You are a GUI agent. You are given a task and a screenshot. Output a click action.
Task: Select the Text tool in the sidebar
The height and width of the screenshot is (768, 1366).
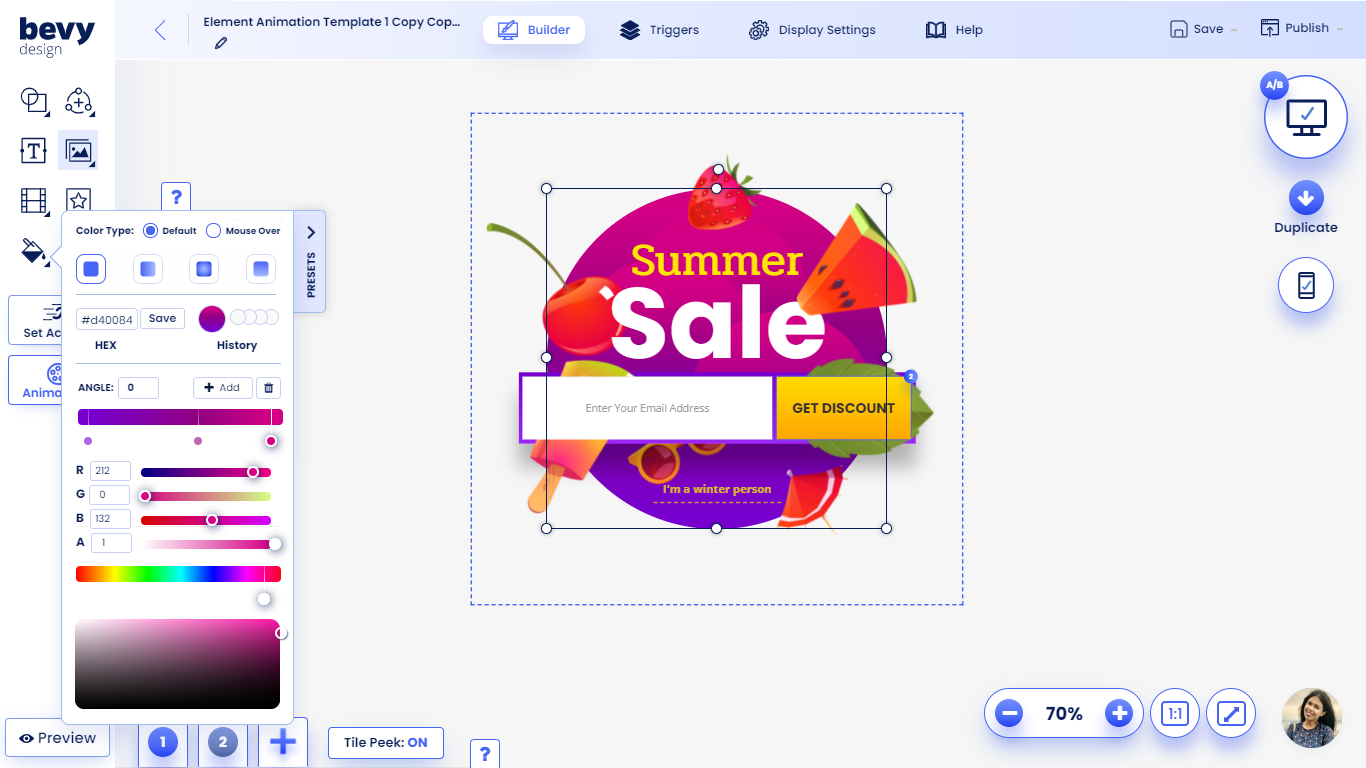[x=33, y=150]
